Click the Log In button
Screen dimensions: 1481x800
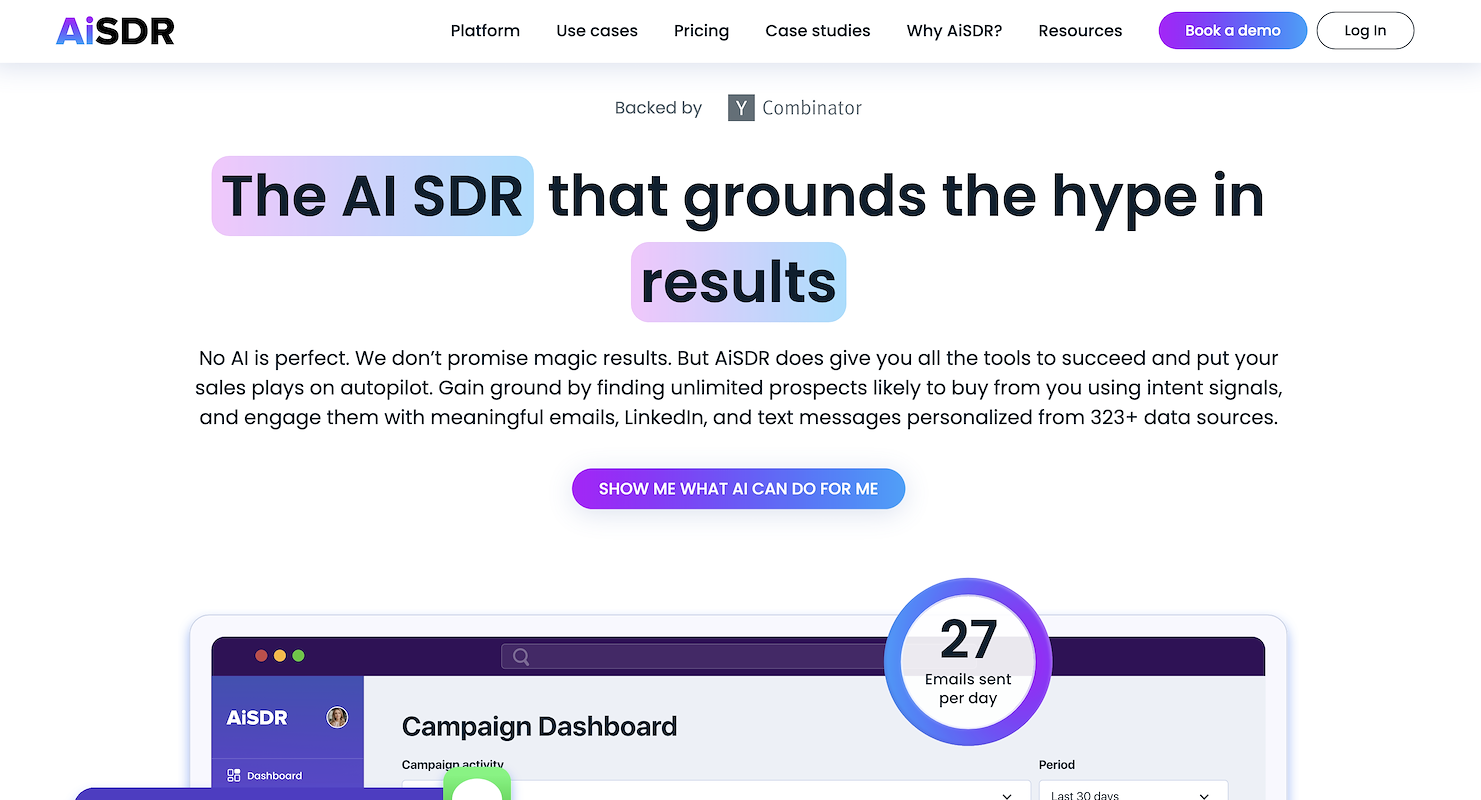[1365, 31]
